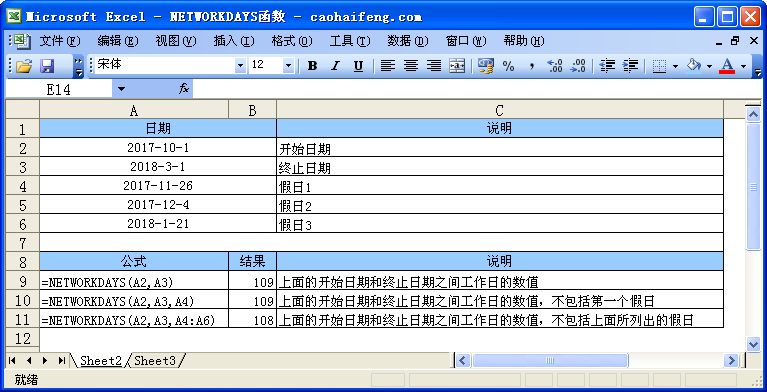Open the Insert Function fx button
The width and height of the screenshot is (767, 392).
click(x=184, y=90)
